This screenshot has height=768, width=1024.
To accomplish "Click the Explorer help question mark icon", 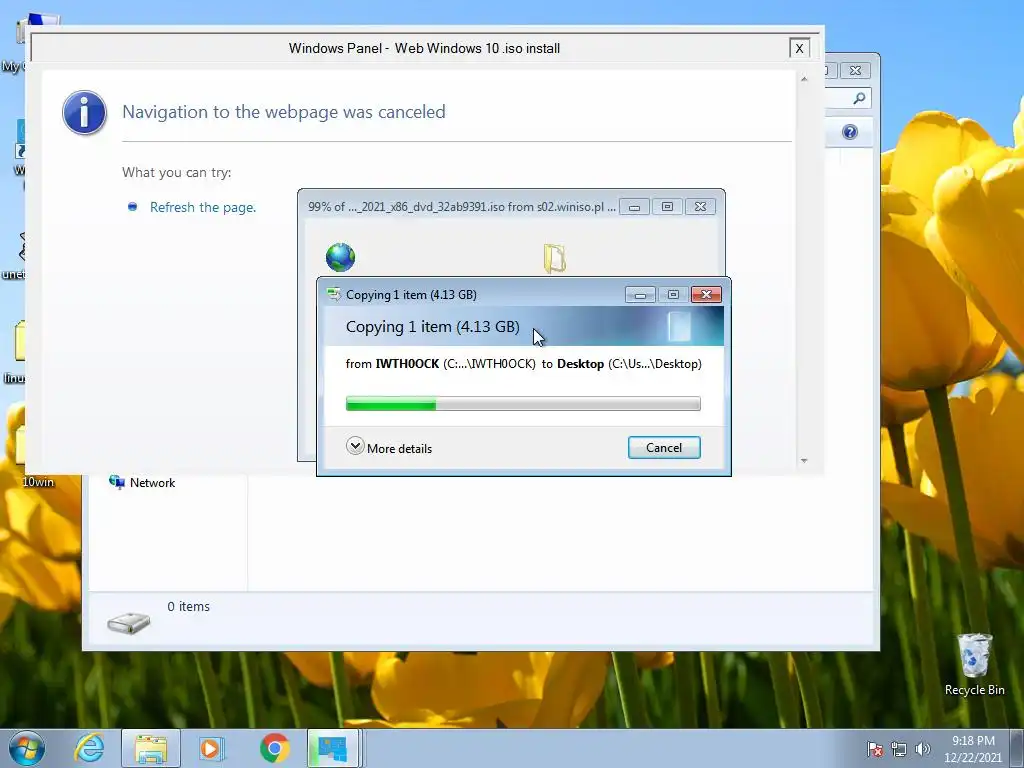I will (849, 133).
